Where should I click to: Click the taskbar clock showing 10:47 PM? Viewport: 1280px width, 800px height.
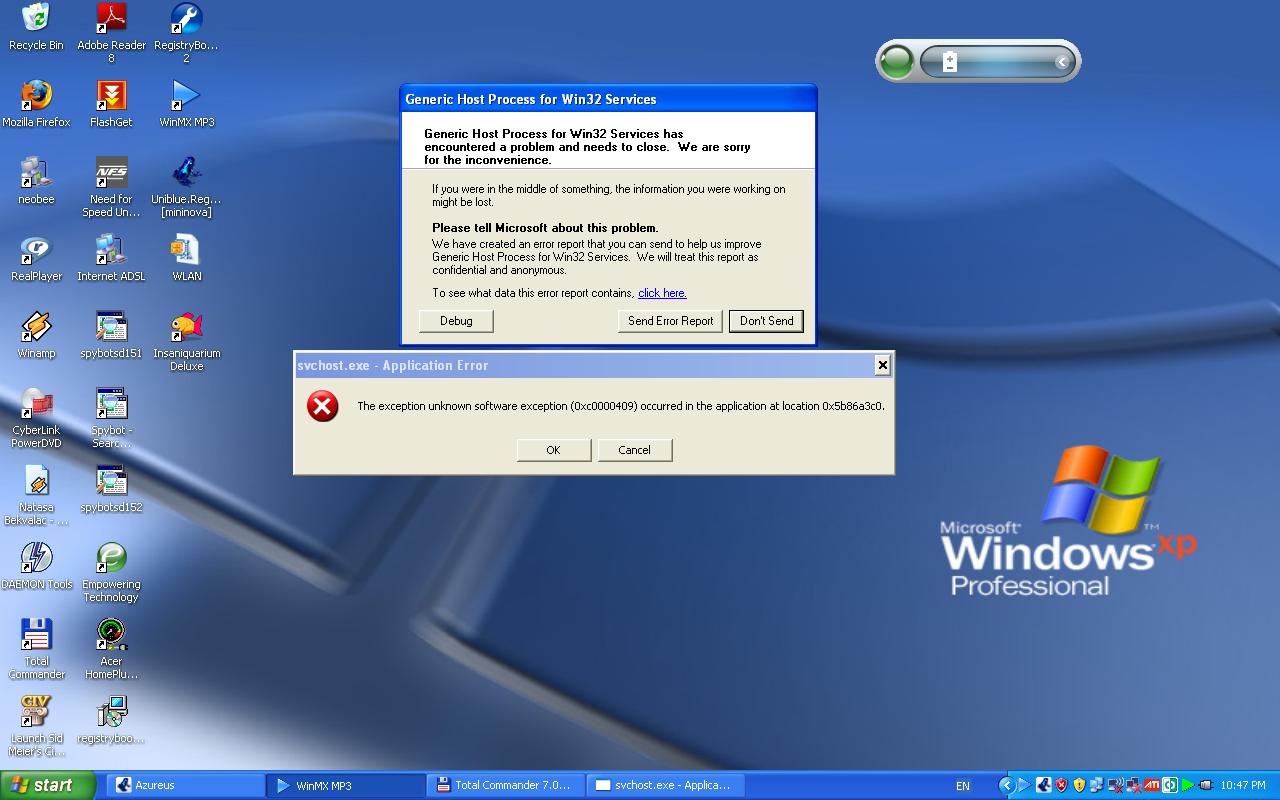tap(1243, 785)
